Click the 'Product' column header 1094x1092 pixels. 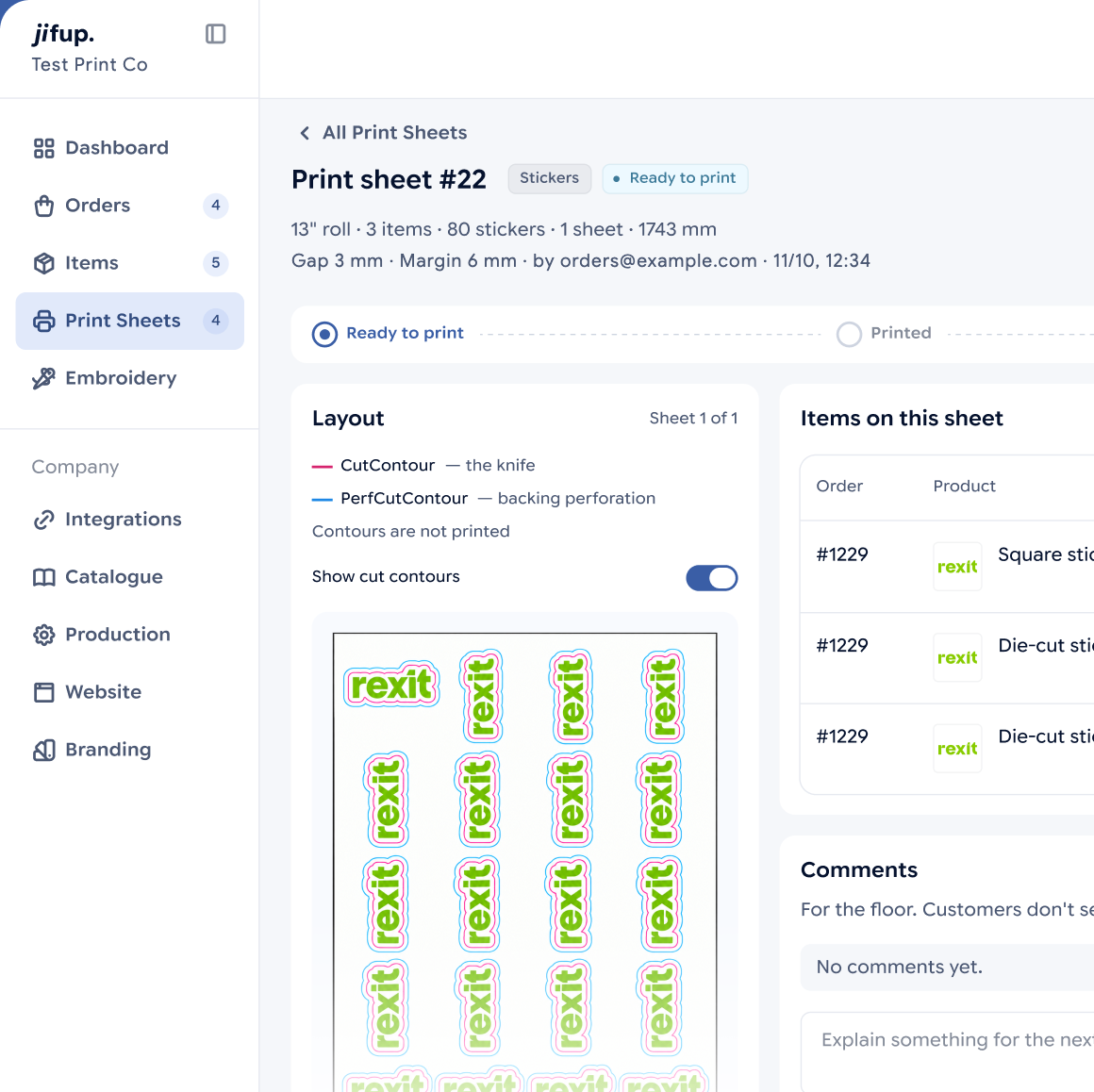pyautogui.click(x=964, y=487)
